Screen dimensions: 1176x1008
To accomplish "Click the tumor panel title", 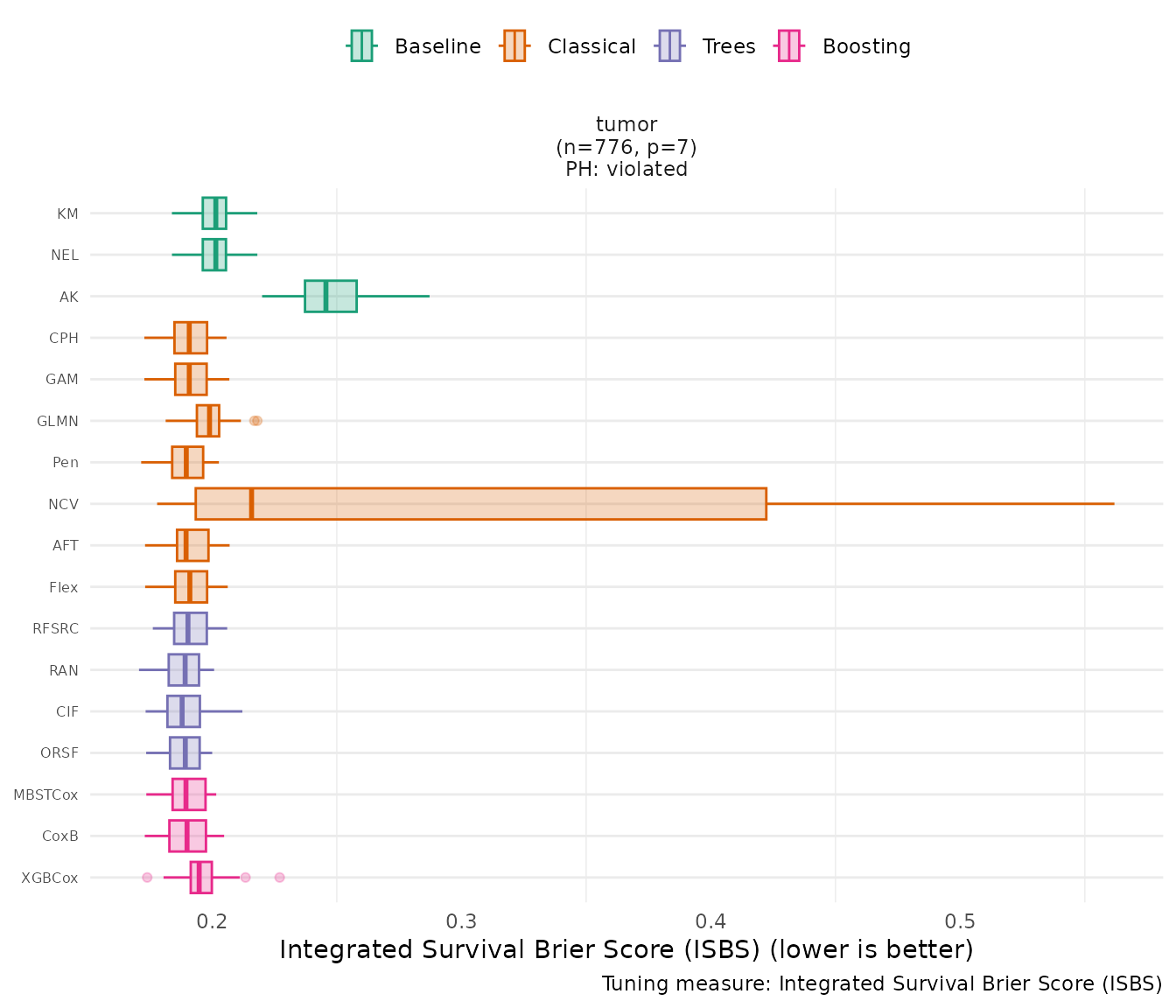I will point(626,125).
